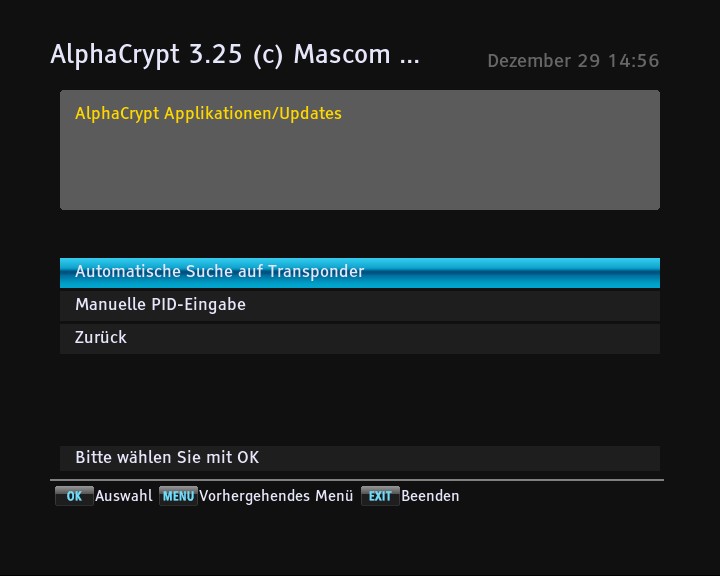Click the empty area of the gray info panel
This screenshot has height=576, width=720.
pos(360,170)
